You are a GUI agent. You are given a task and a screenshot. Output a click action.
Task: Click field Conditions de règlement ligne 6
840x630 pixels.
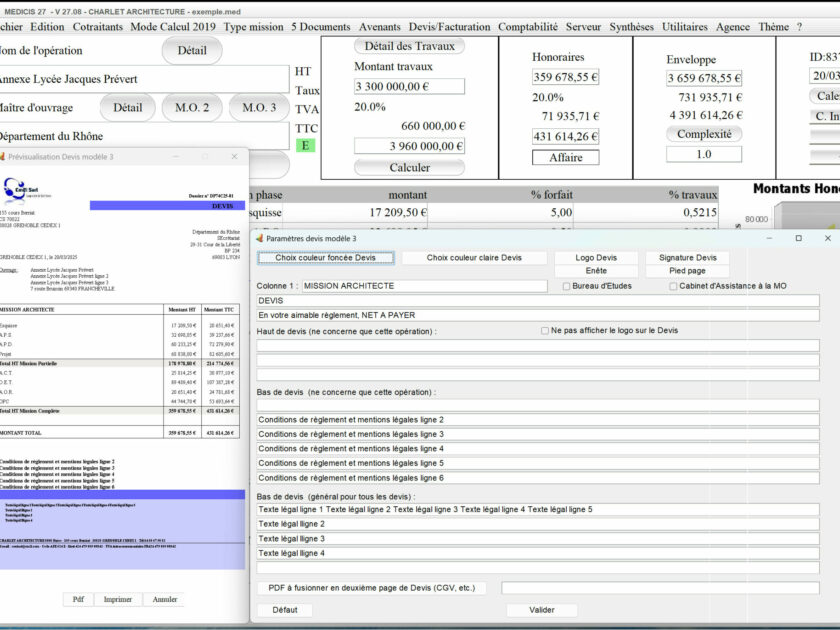[538, 478]
